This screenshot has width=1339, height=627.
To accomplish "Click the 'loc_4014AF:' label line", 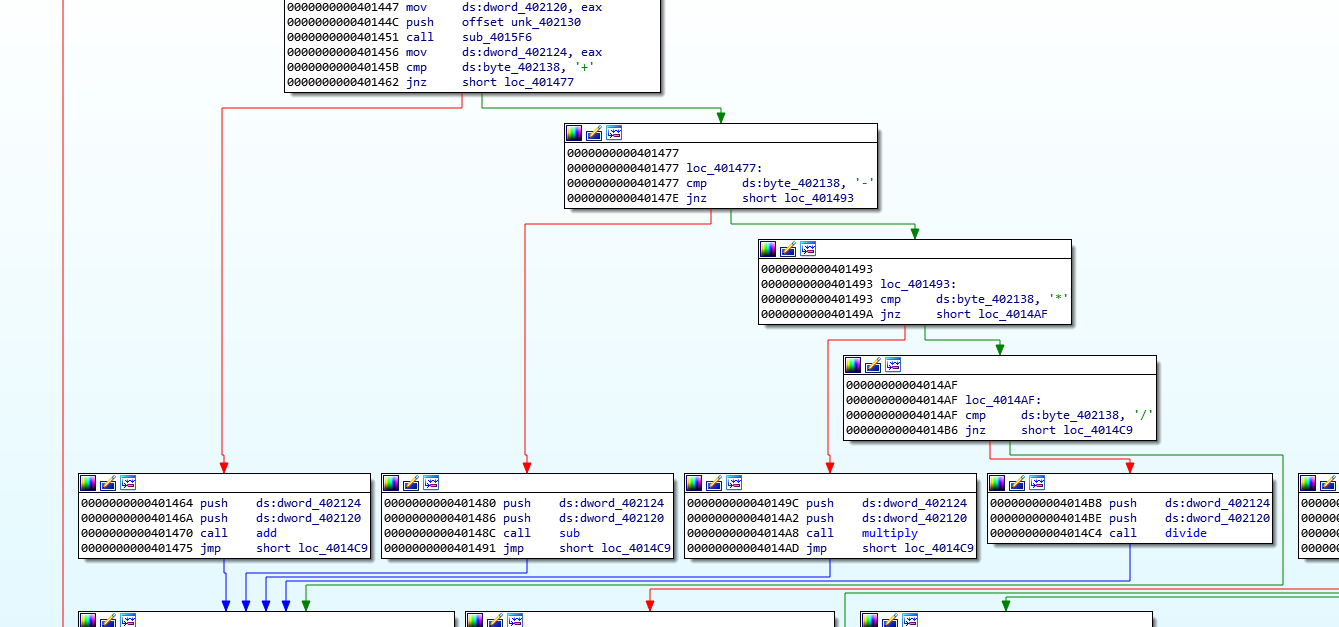I will (x=944, y=400).
